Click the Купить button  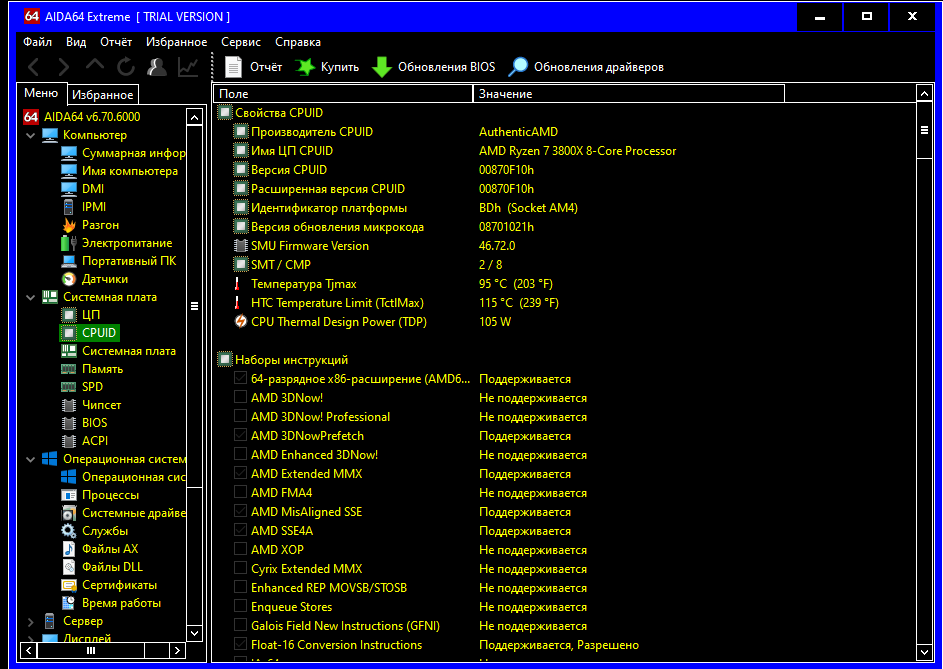327,67
